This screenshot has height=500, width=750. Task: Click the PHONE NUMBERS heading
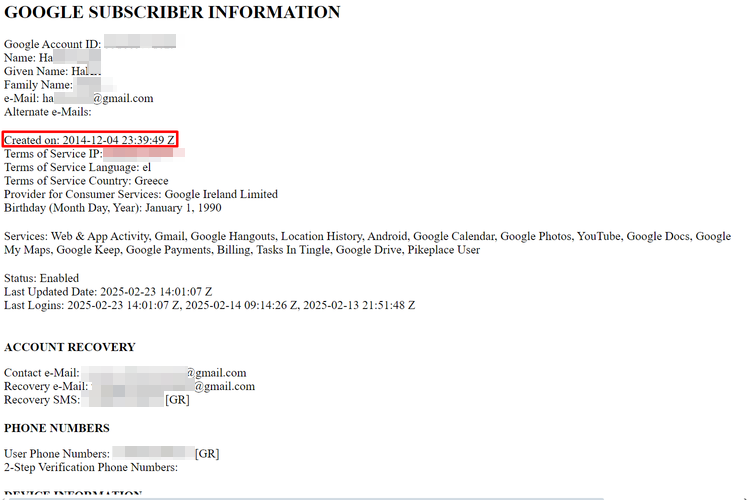[57, 428]
